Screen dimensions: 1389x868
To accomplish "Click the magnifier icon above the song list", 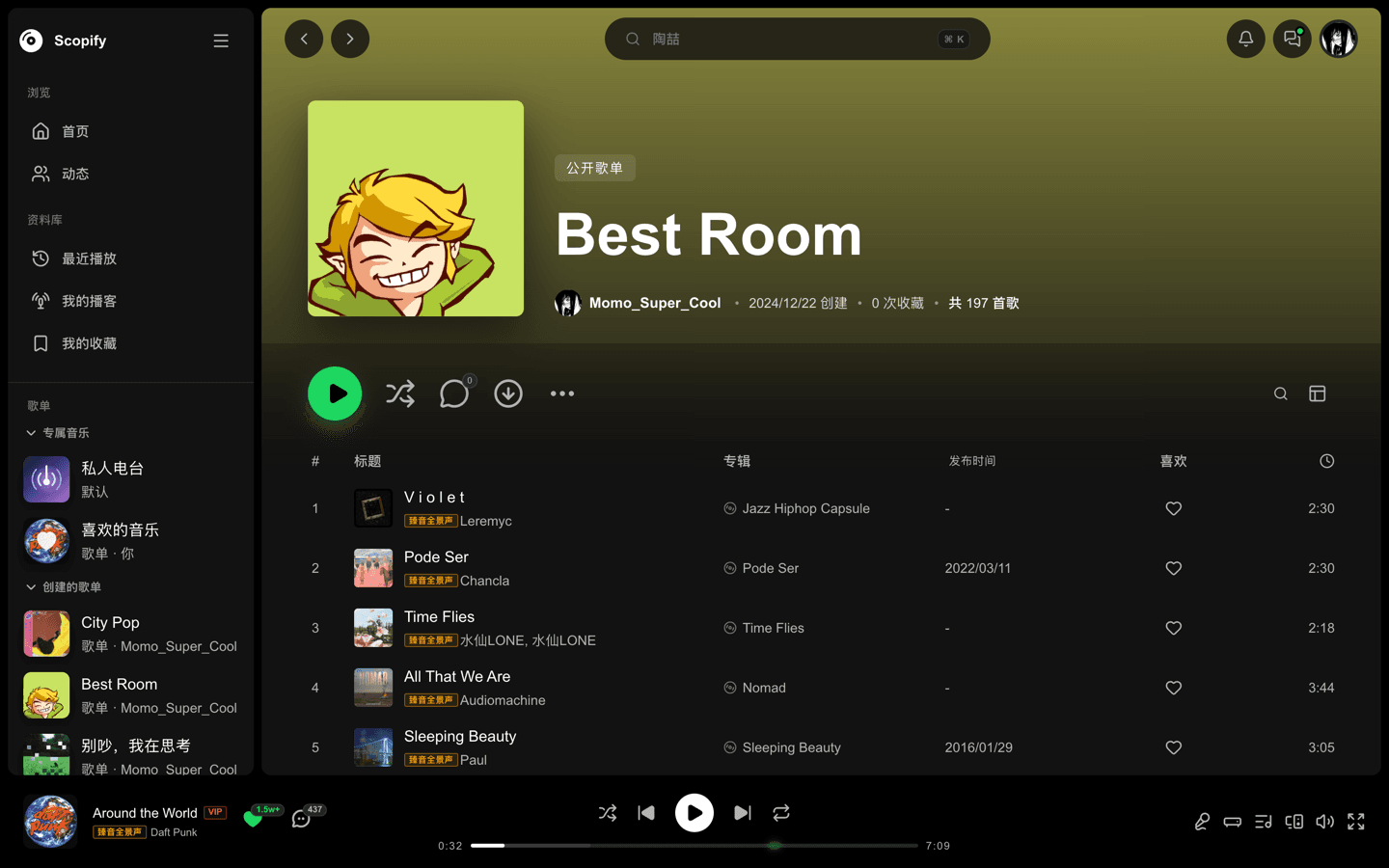I will click(x=1281, y=393).
